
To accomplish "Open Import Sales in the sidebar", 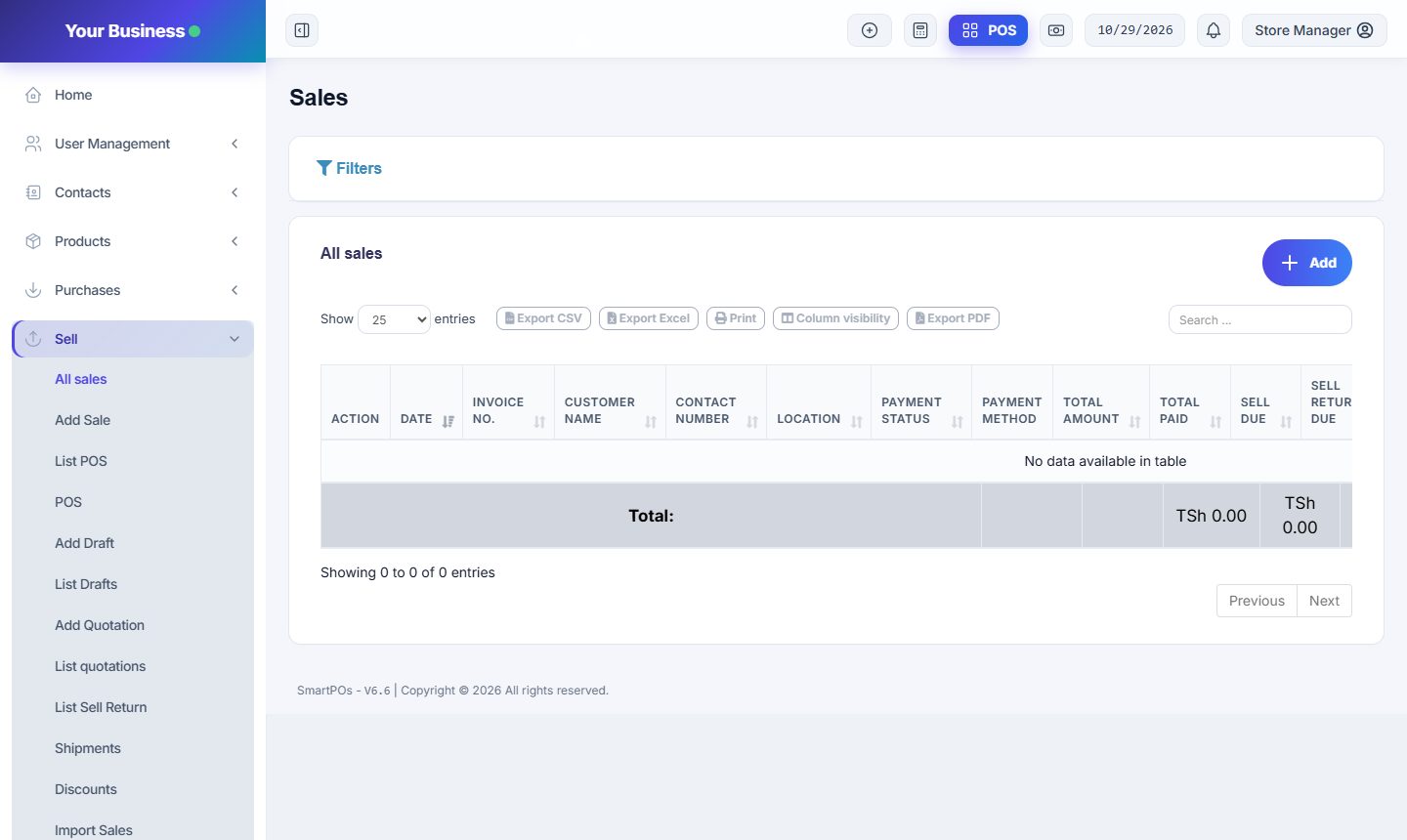I will [x=94, y=830].
